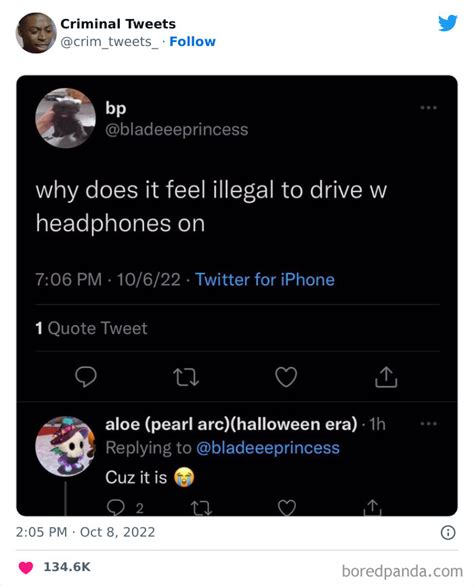Screen dimensions: 474x586
Task: Reply to bp's tweet with comment bubble
Action: [x=86, y=376]
